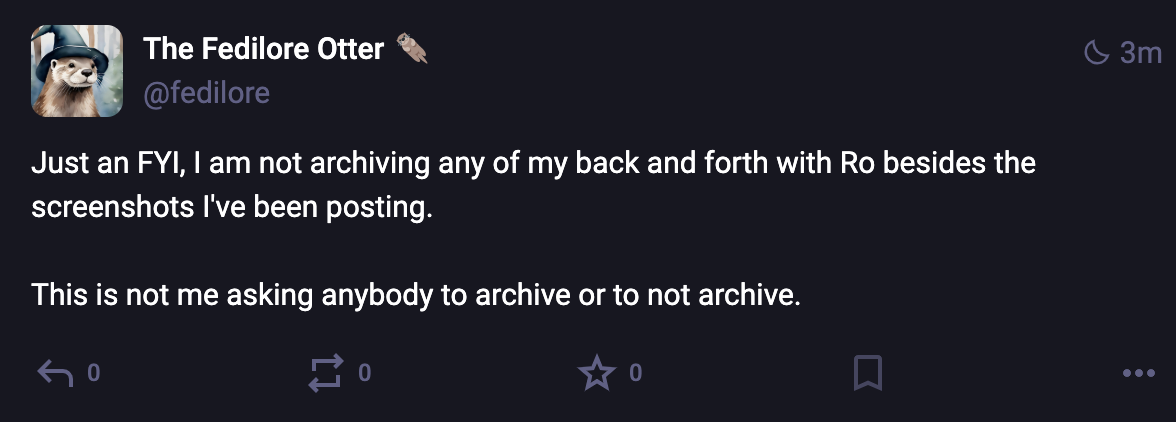The height and width of the screenshot is (422, 1176).
Task: Favorite the post with the star icon
Action: [597, 374]
